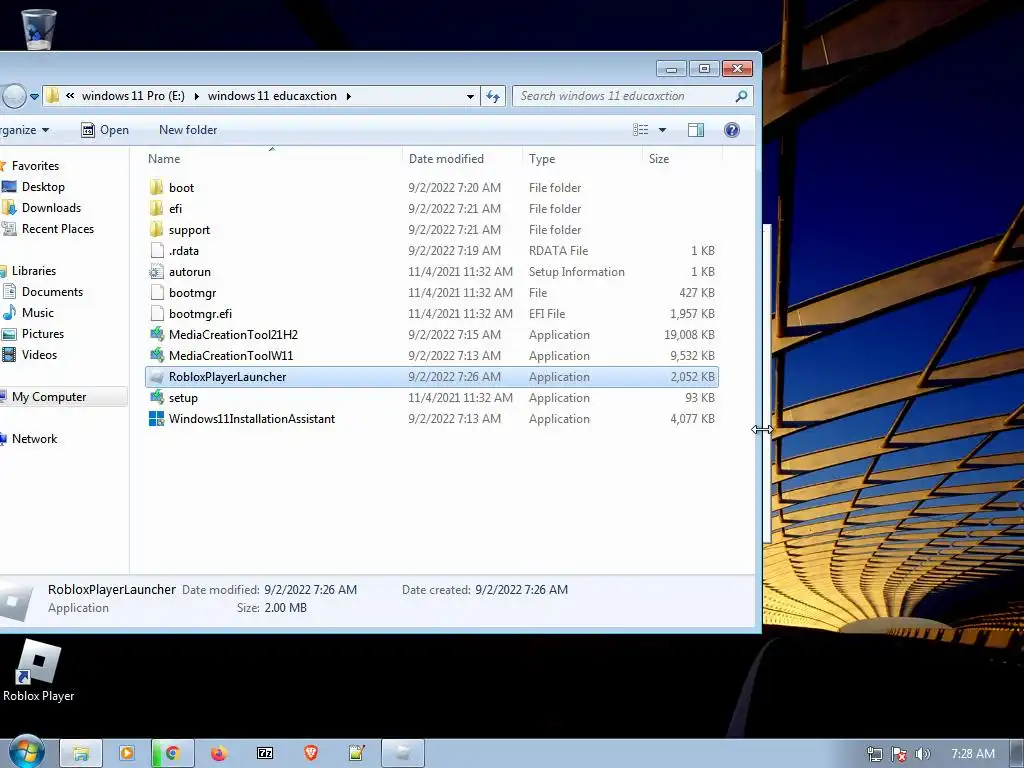
Task: Select Downloads in Favorites
Action: click(51, 208)
